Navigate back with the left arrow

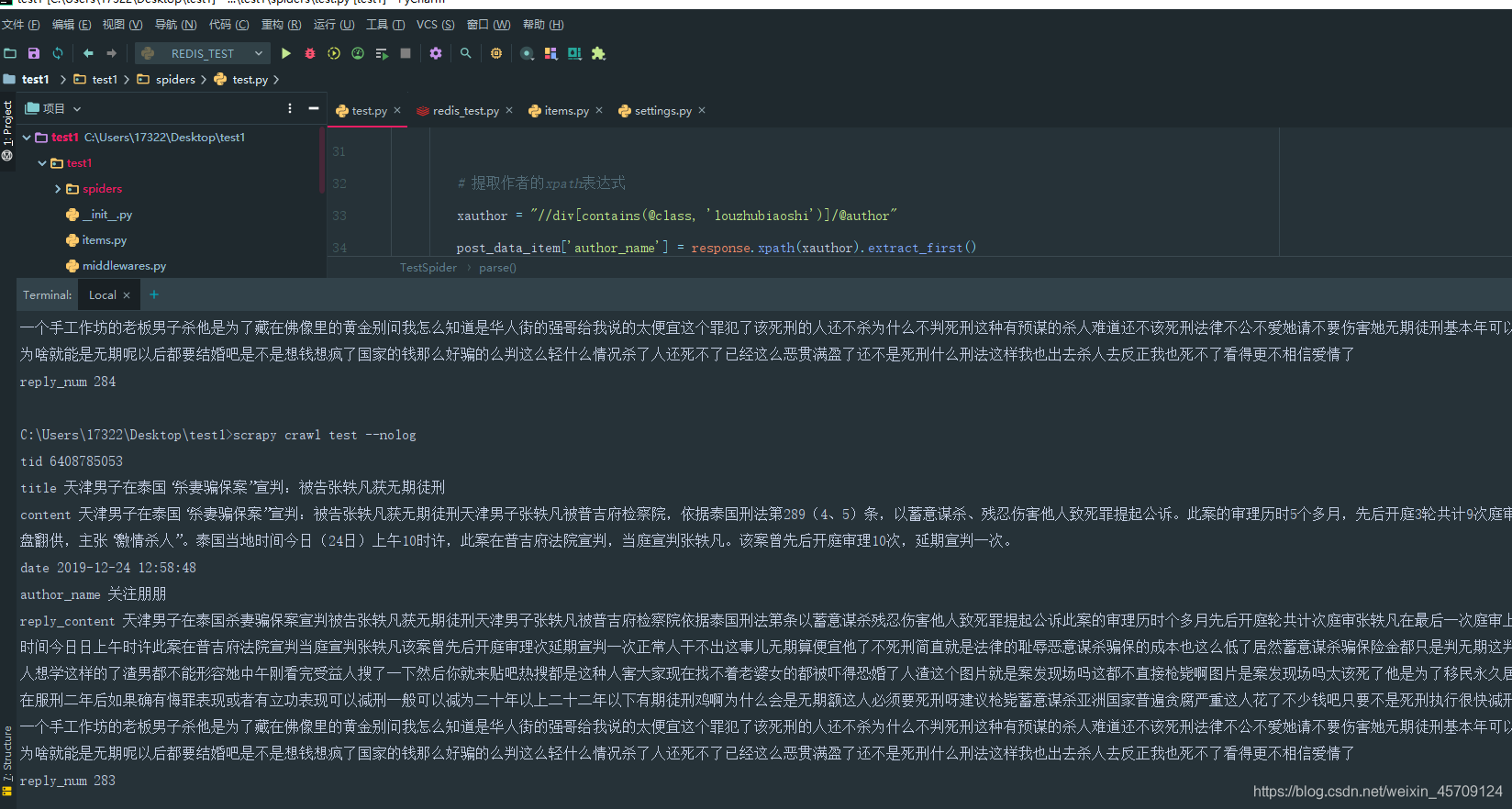[88, 53]
